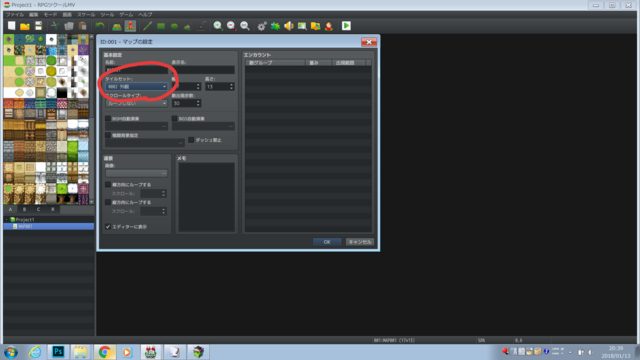Uncheck エディターに表示 checkbox
The height and width of the screenshot is (360, 640).
(108, 227)
